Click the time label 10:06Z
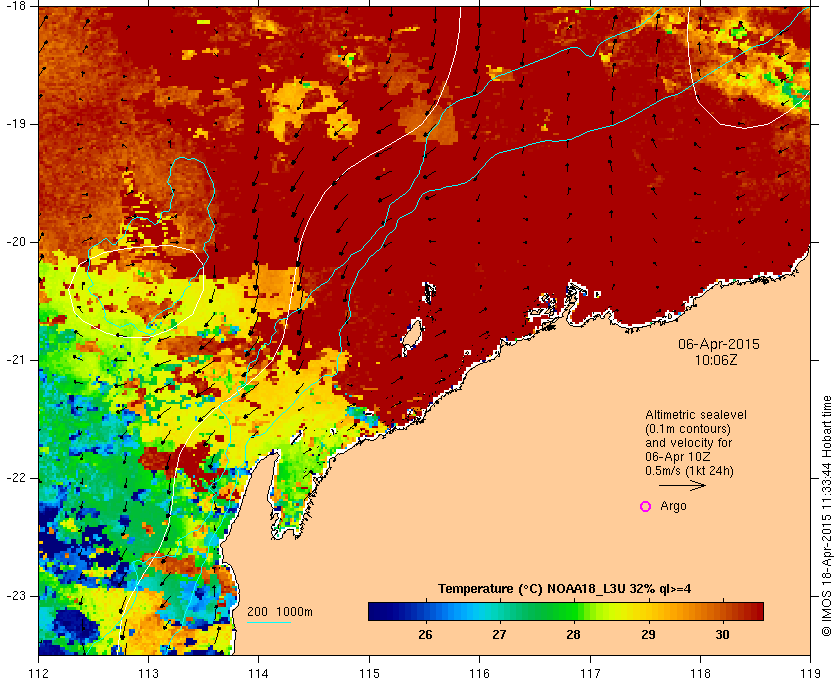 coord(716,360)
